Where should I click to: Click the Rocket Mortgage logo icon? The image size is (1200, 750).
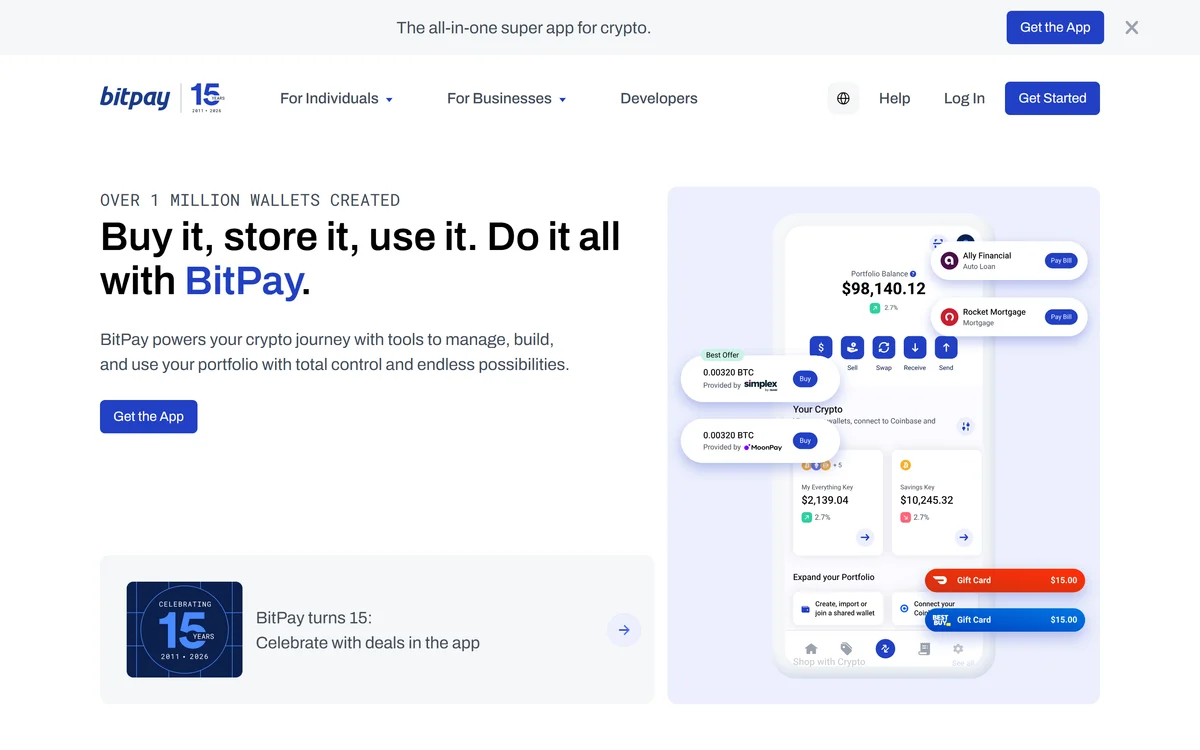click(950, 317)
